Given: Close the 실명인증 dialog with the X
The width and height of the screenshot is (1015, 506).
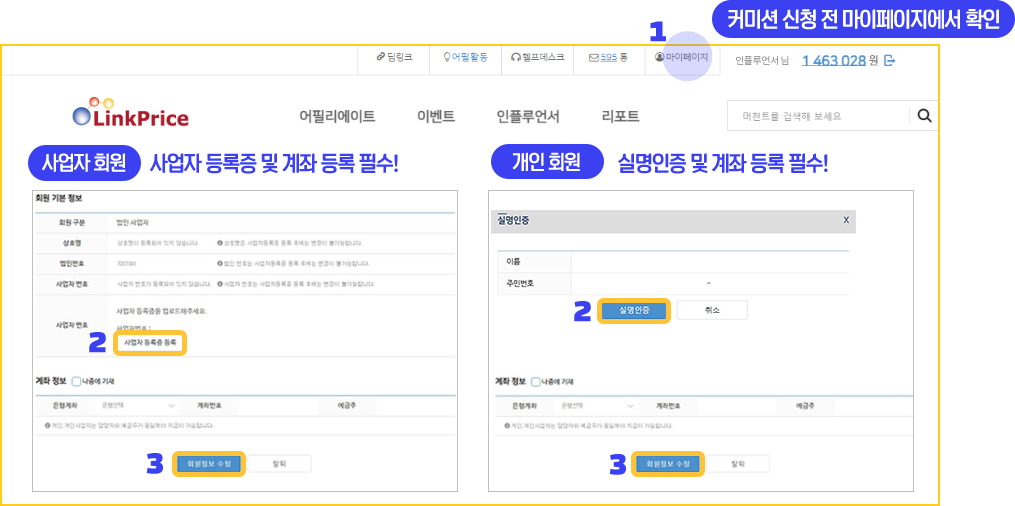Looking at the screenshot, I should tap(846, 221).
